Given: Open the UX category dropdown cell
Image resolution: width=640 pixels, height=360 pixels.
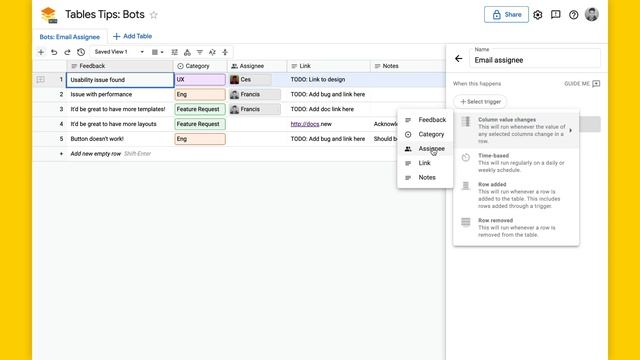Looking at the screenshot, I should [x=200, y=80].
